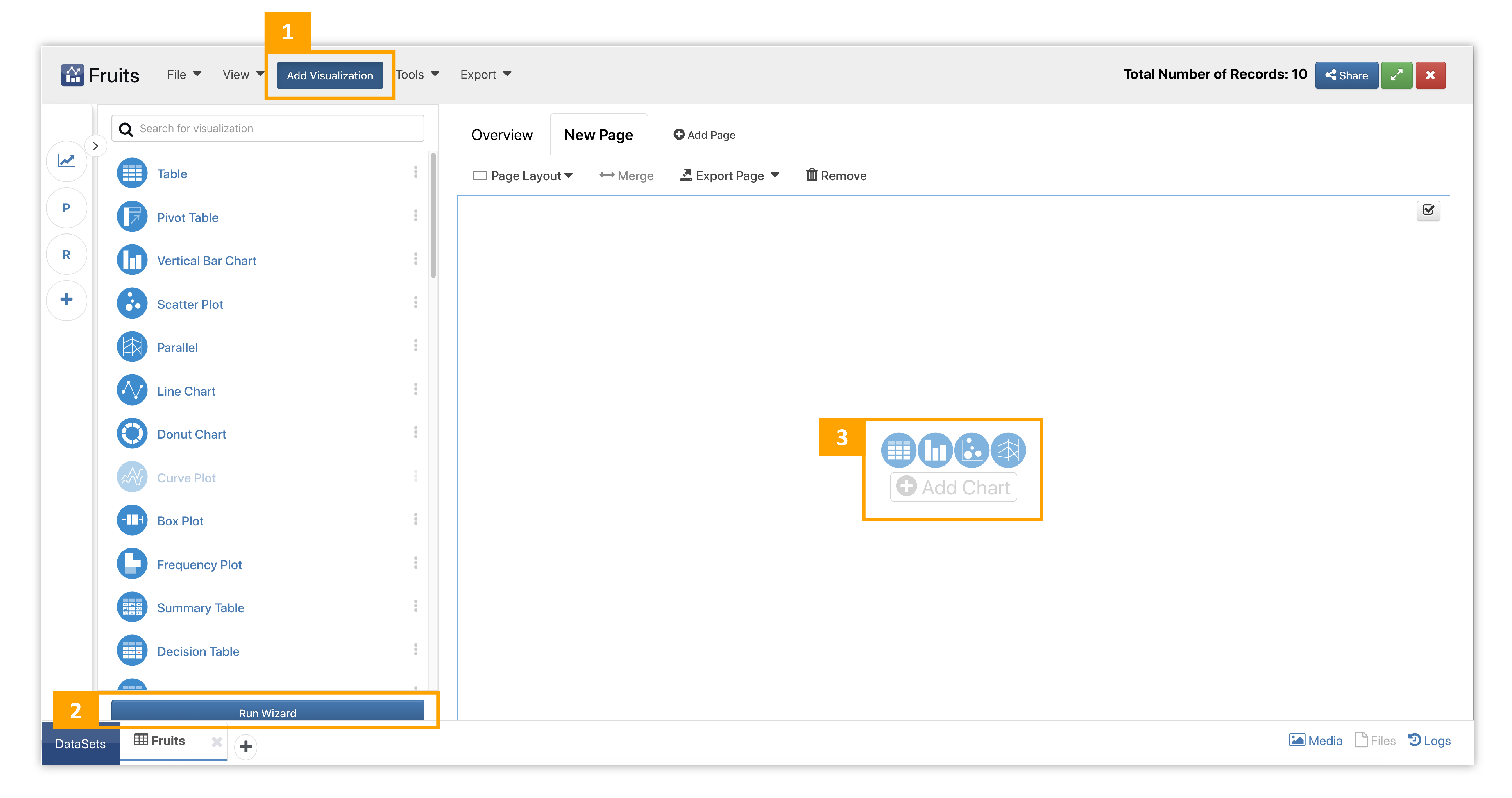Click the Pivot Table icon
This screenshot has height=798, width=1512.
(132, 217)
